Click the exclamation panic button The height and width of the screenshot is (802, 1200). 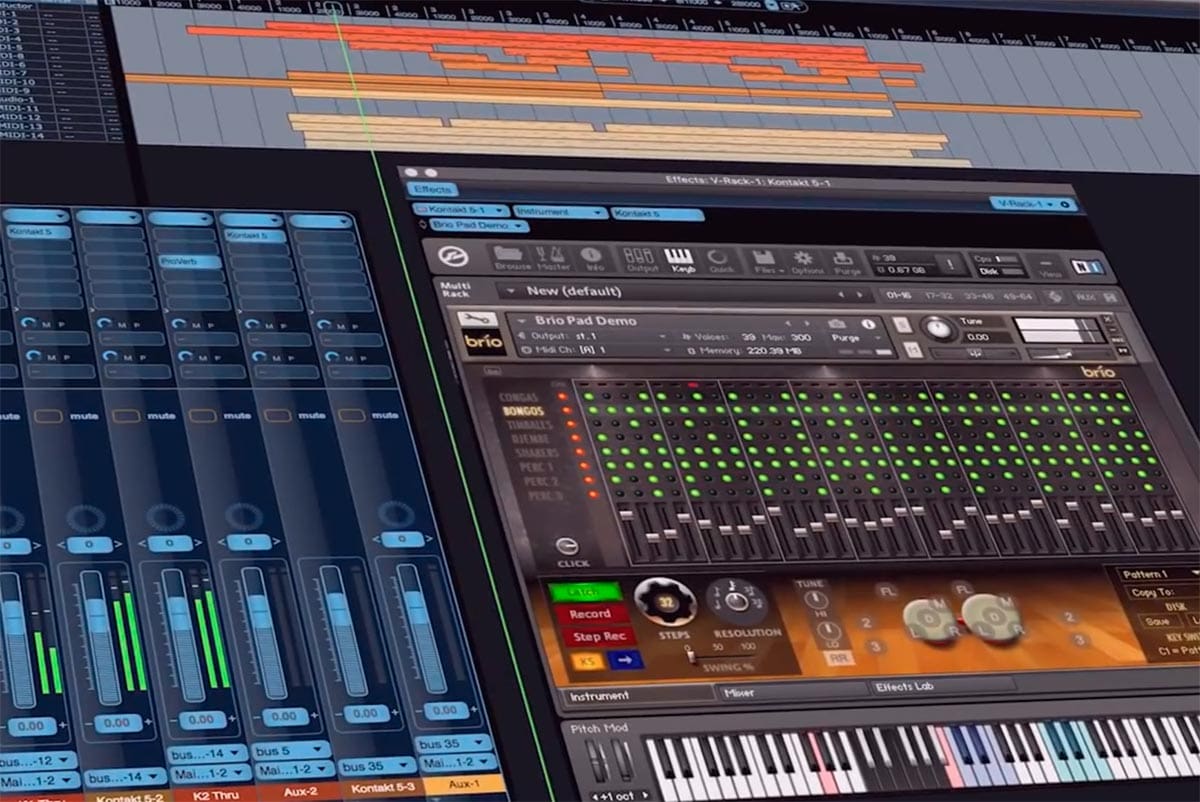tap(949, 265)
